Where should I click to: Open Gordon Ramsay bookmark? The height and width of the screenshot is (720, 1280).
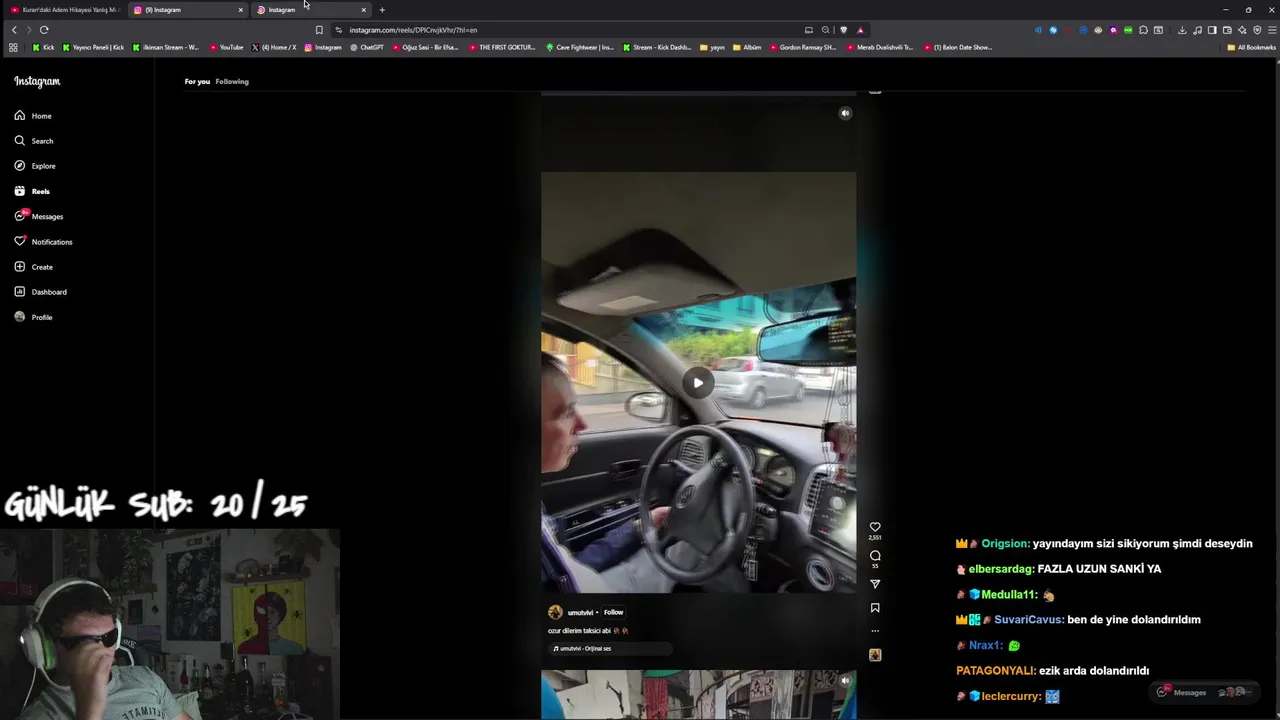[x=803, y=47]
